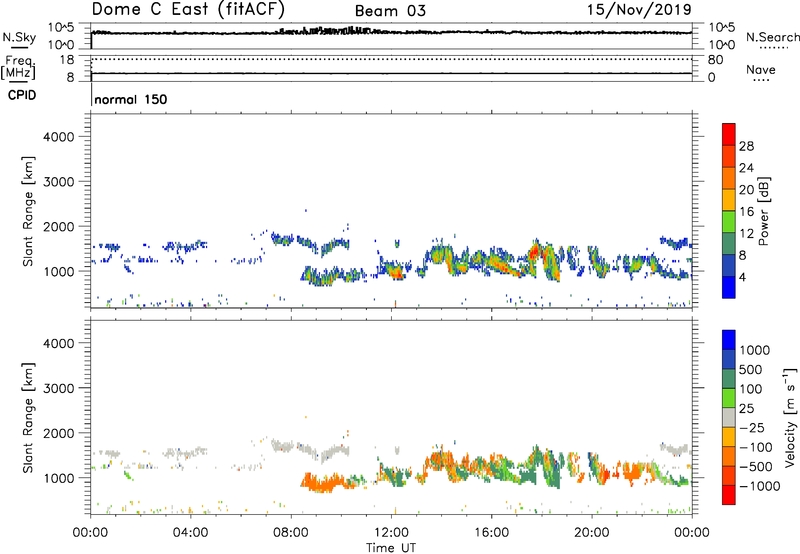Pick the red bottom velocity colorbar segment
Viewport: 800px width, 554px height.
click(x=729, y=495)
